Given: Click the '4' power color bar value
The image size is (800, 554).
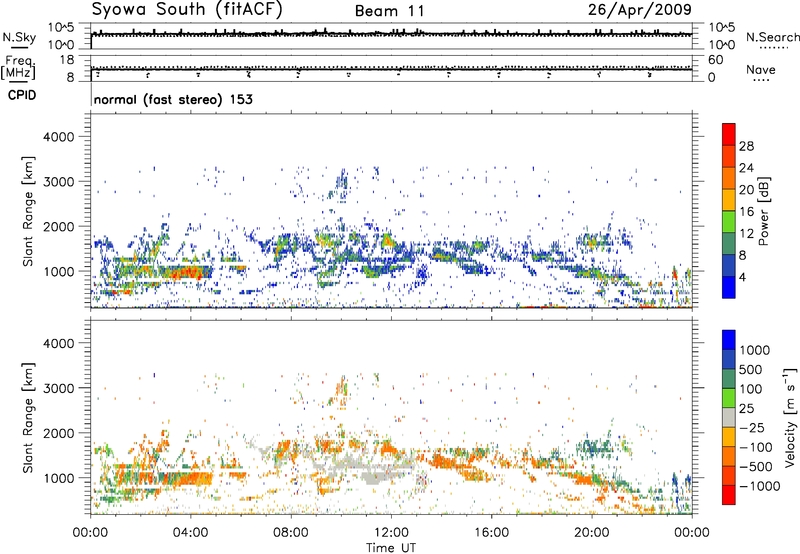Looking at the screenshot, I should tap(742, 278).
